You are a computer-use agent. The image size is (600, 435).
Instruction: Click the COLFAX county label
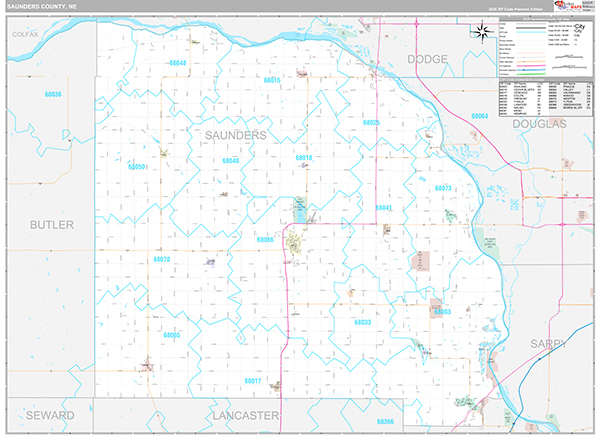[x=25, y=34]
